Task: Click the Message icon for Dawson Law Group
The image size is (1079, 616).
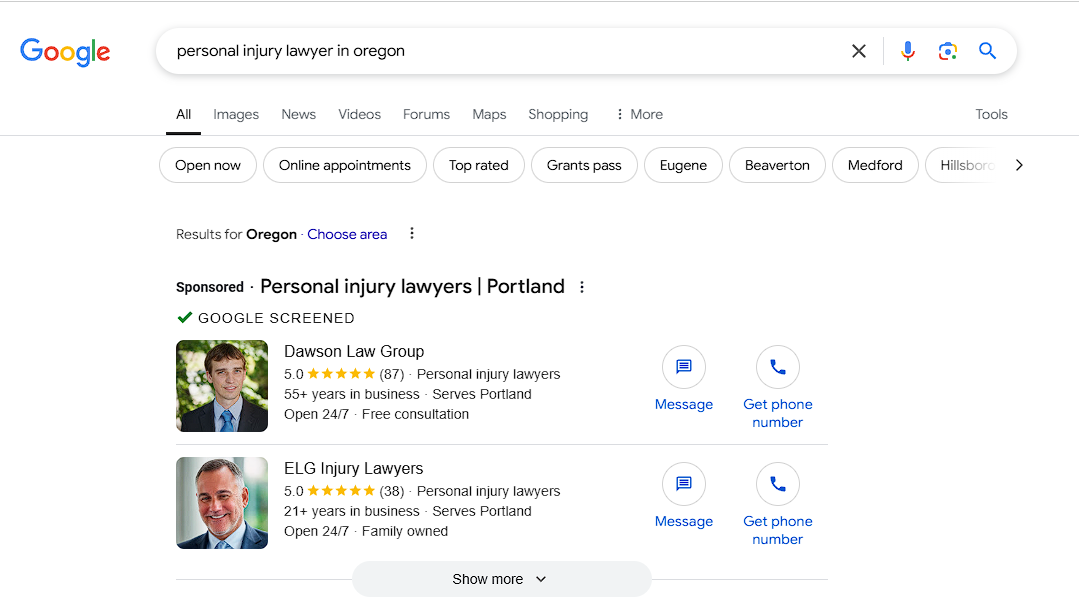Action: (684, 367)
